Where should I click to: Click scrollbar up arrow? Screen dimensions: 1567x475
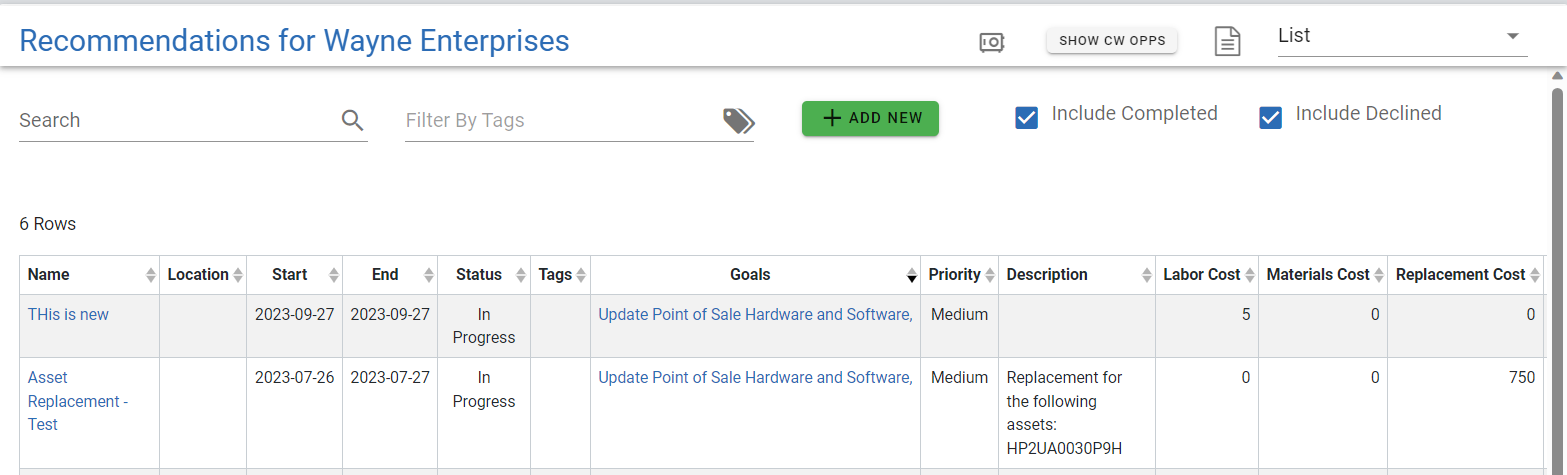(x=1557, y=75)
